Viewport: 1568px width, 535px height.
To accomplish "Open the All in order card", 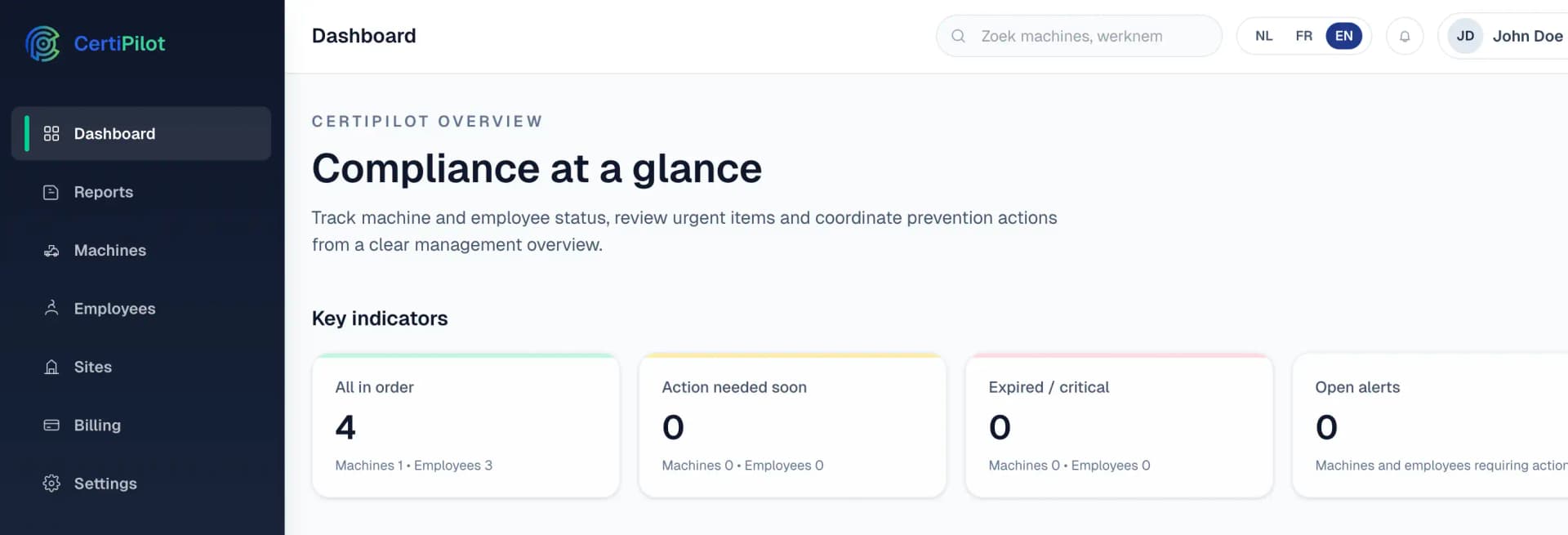I will coord(465,426).
